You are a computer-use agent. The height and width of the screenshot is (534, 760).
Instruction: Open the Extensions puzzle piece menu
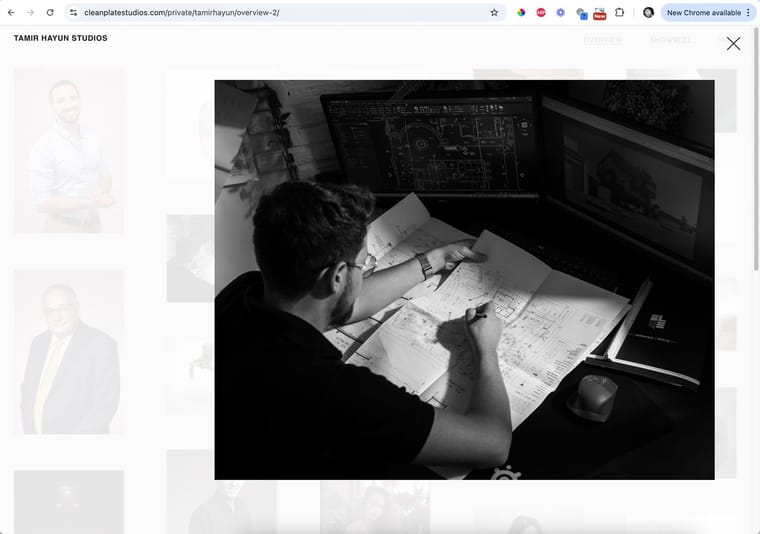coord(619,13)
